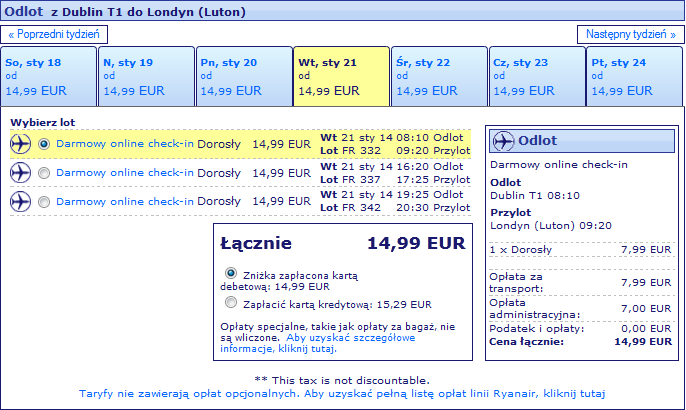
Task: Click the airplane icon in the Odlot summary header
Action: tap(503, 141)
